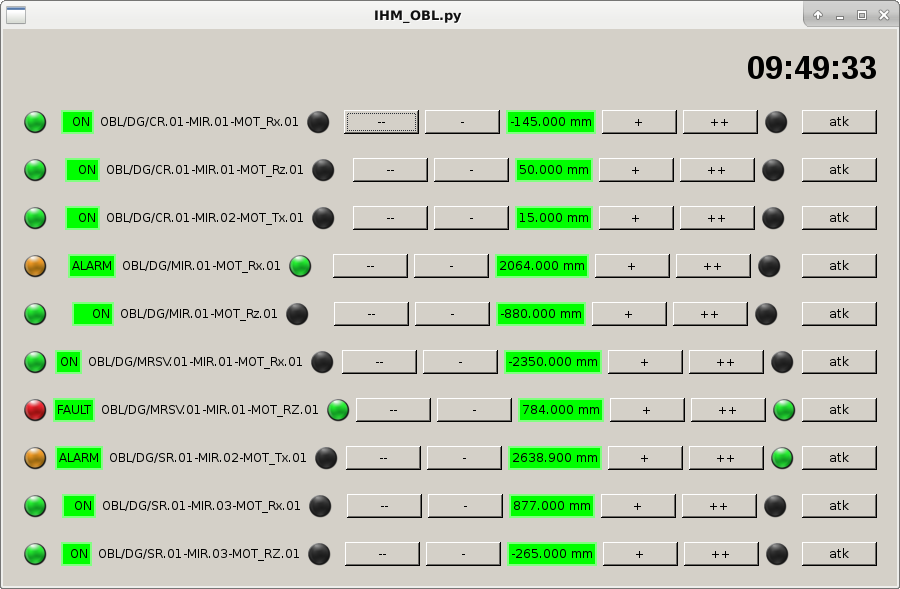Click the FAULT status label
The height and width of the screenshot is (589, 900).
(74, 410)
